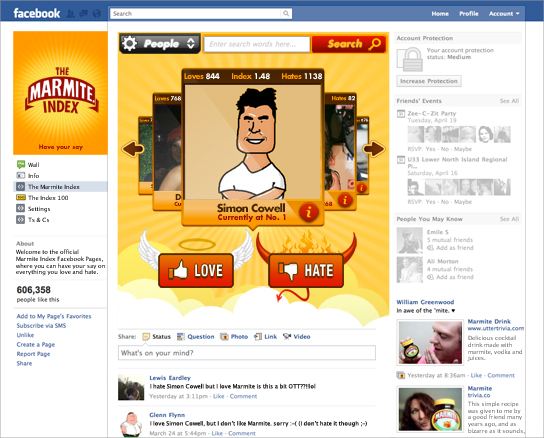Show next card with right arrow
Screen dimensions: 544x438
click(374, 149)
